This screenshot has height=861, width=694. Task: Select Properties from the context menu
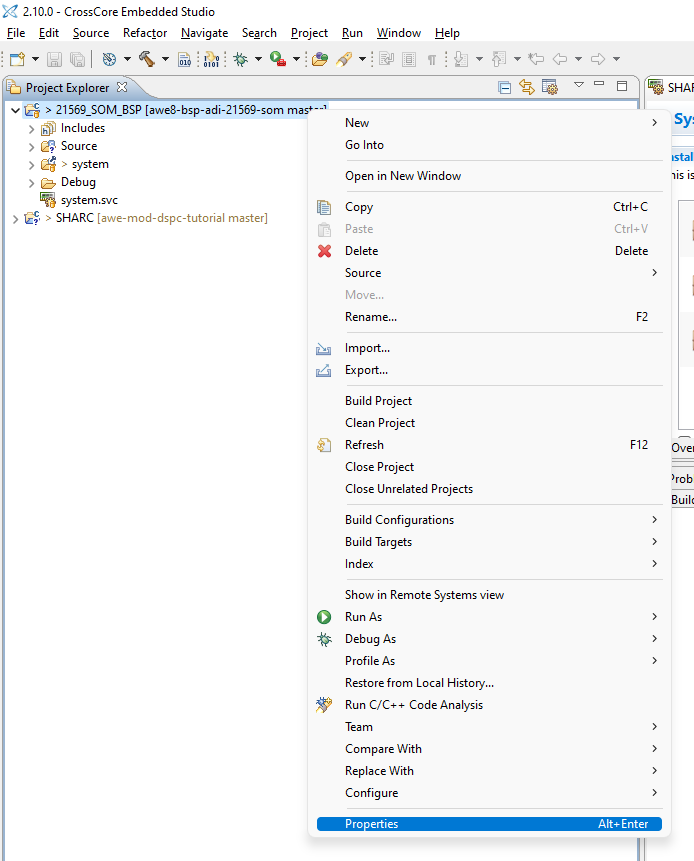(372, 824)
